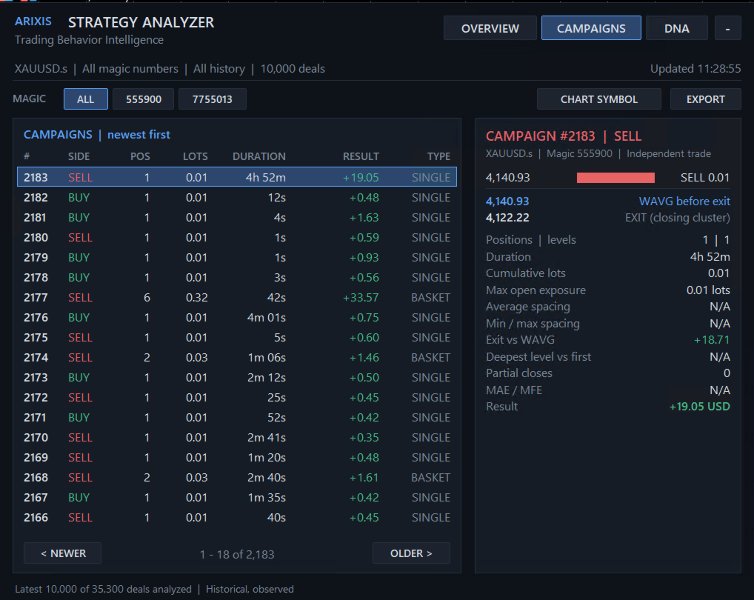Select campaign row 2173
The image size is (754, 600).
coord(237,377)
